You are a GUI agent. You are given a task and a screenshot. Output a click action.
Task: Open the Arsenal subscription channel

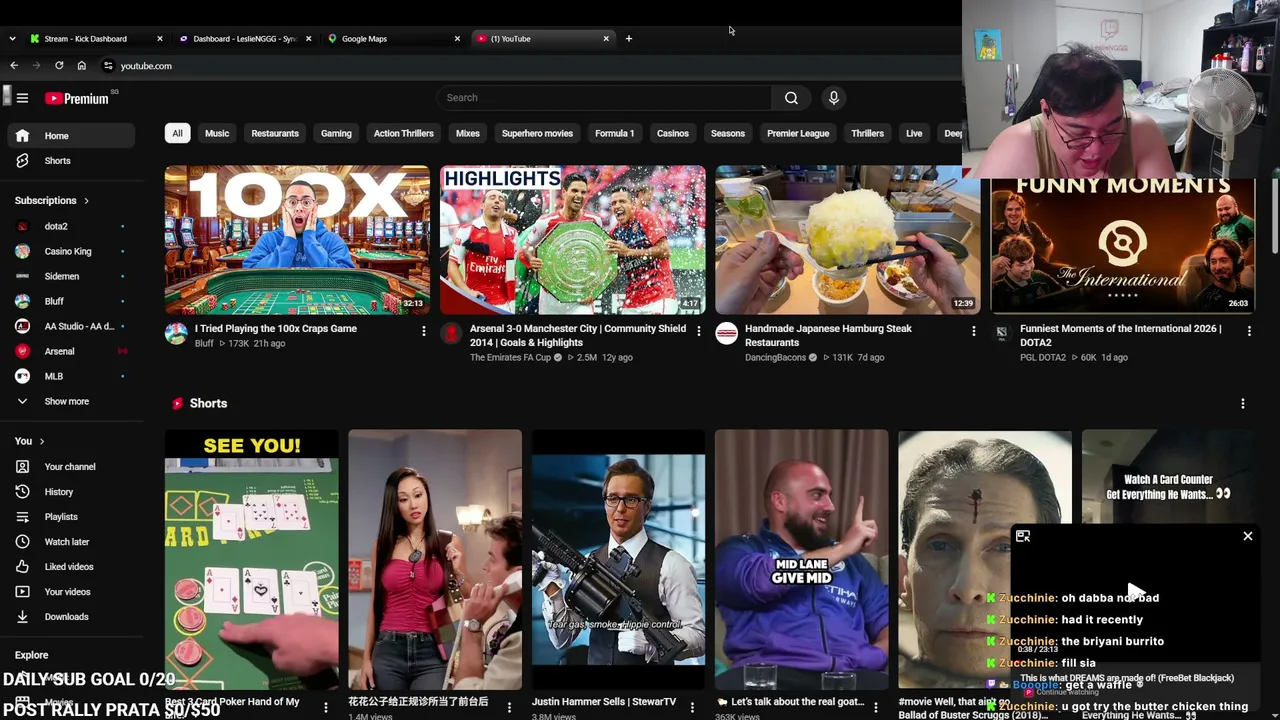[x=70, y=352]
